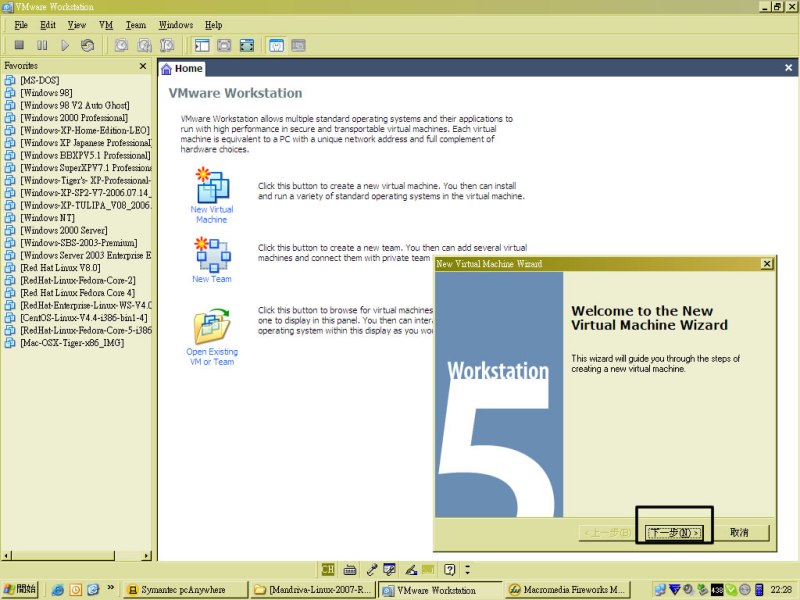Click the Reset toolbar icon
This screenshot has width=800, height=600.
tap(87, 45)
